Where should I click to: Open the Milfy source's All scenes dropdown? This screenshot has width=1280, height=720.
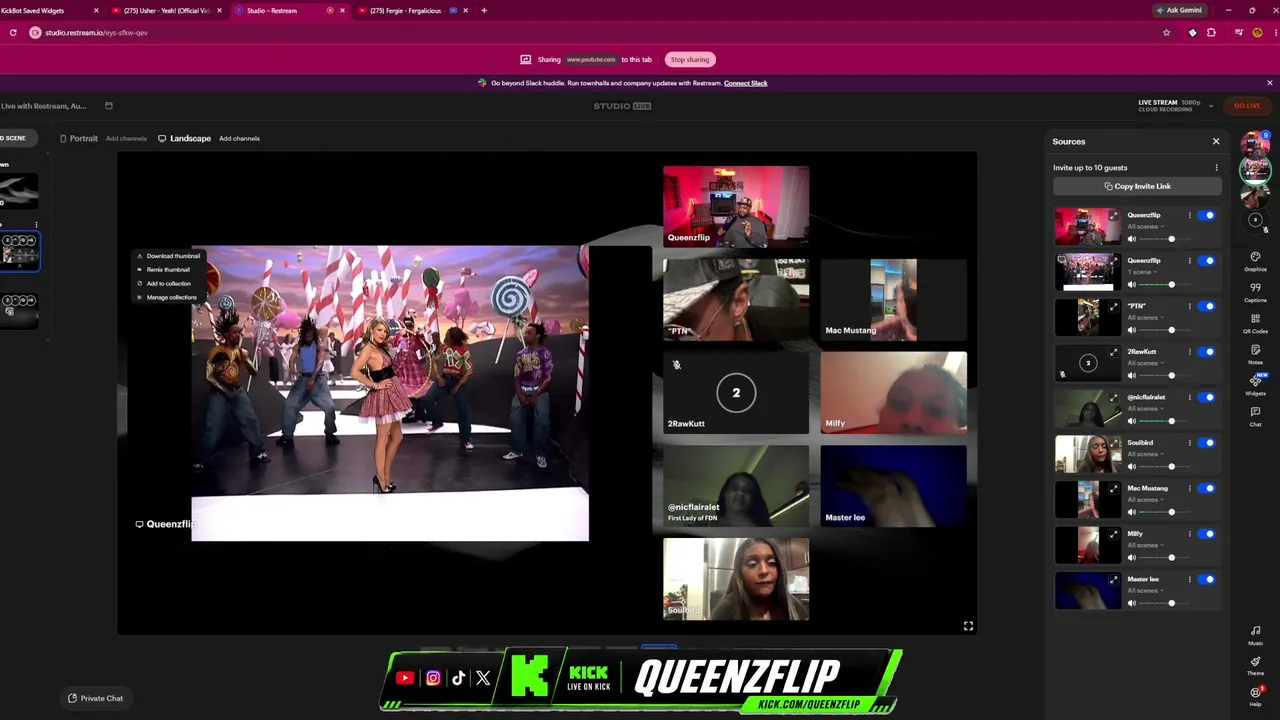[1145, 545]
